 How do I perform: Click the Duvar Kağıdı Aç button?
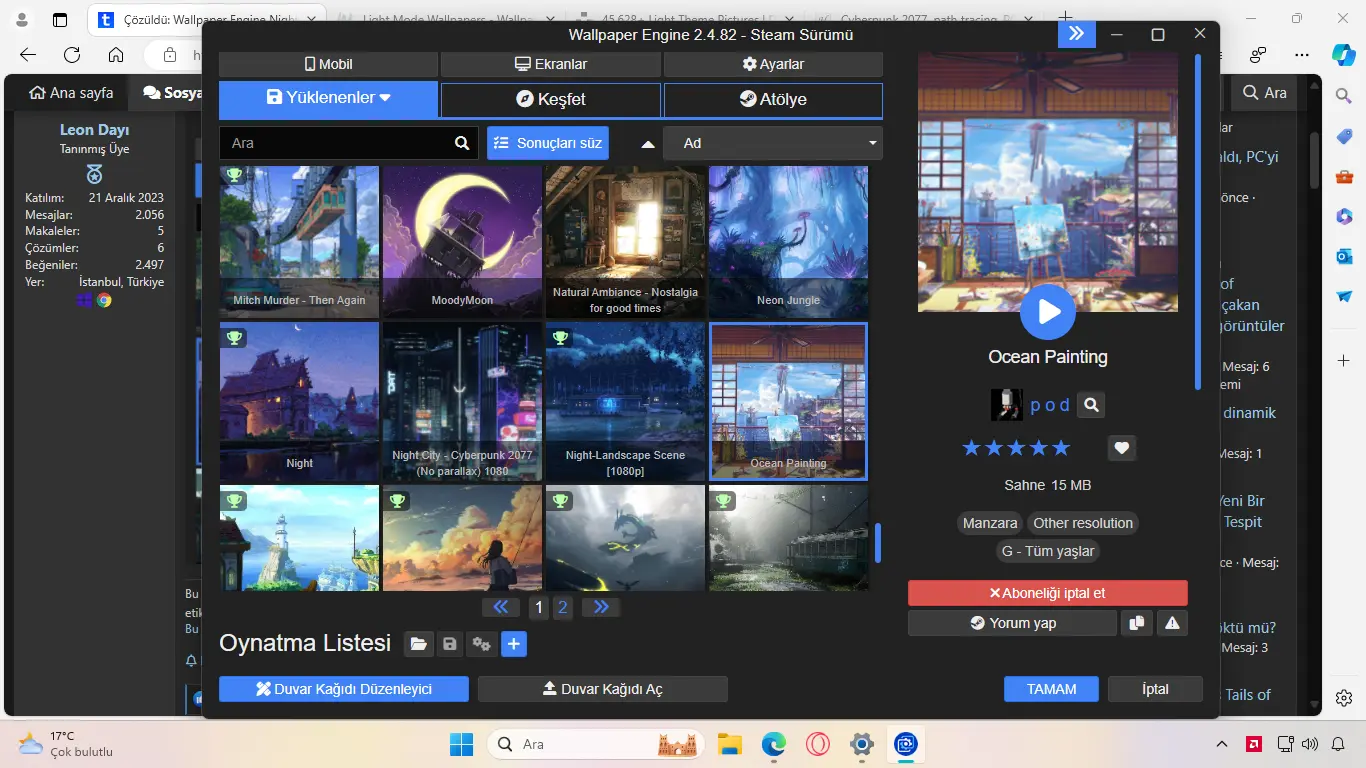click(602, 689)
